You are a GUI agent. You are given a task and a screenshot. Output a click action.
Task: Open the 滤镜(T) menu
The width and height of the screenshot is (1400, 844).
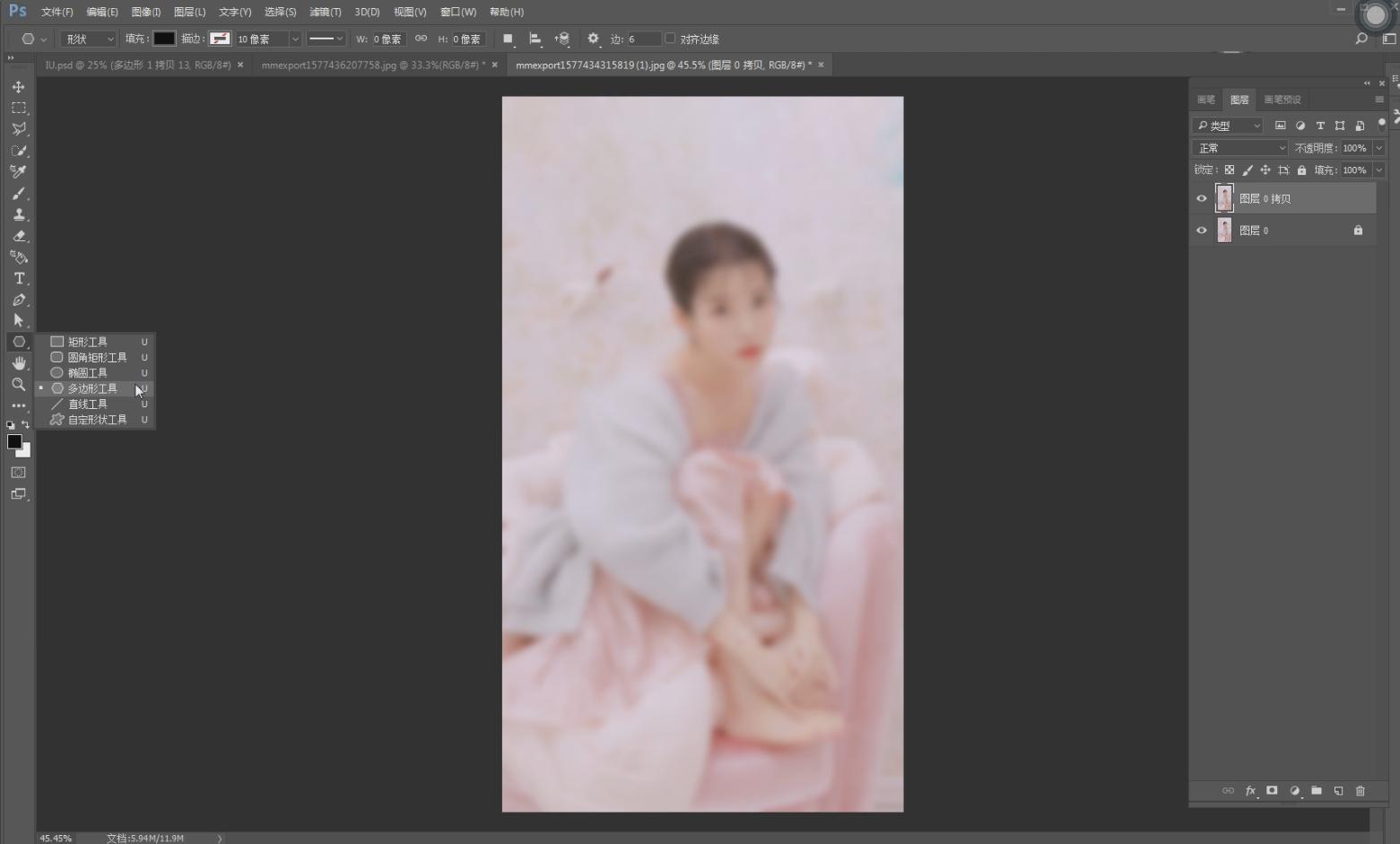325,12
